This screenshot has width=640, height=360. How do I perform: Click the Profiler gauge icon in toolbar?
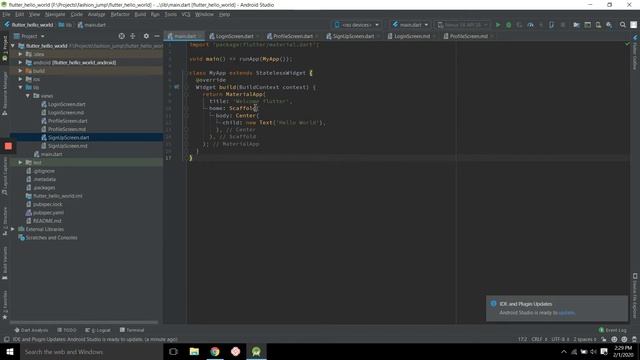pyautogui.click(x=530, y=25)
